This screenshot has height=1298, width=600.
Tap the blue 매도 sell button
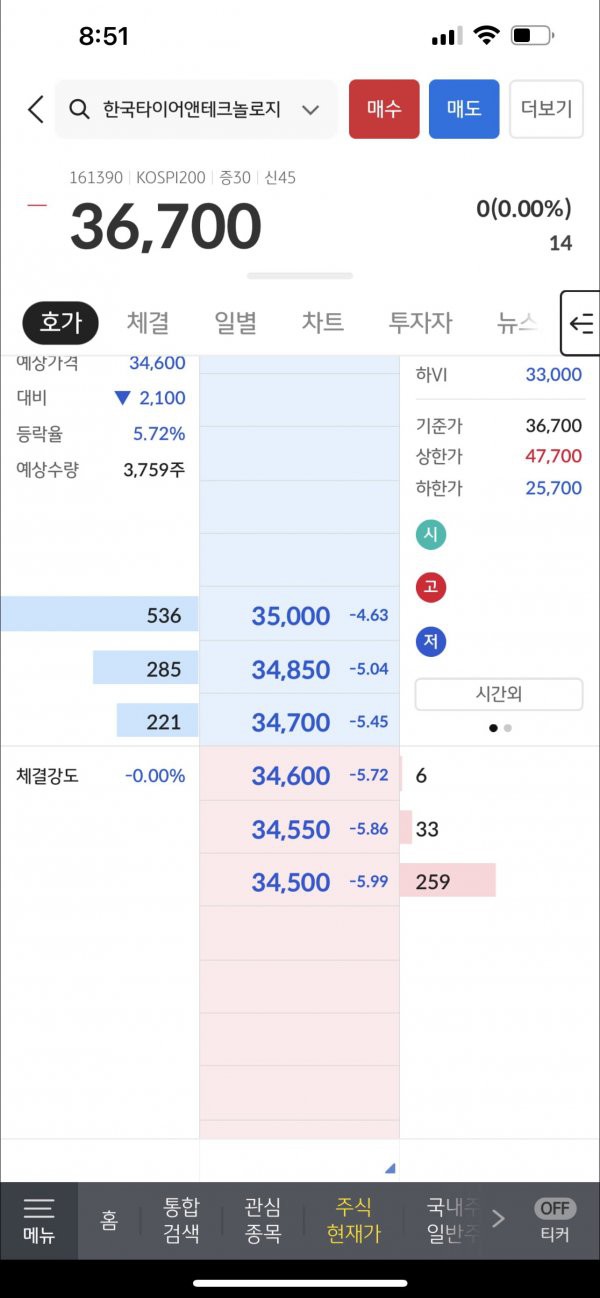coord(464,109)
